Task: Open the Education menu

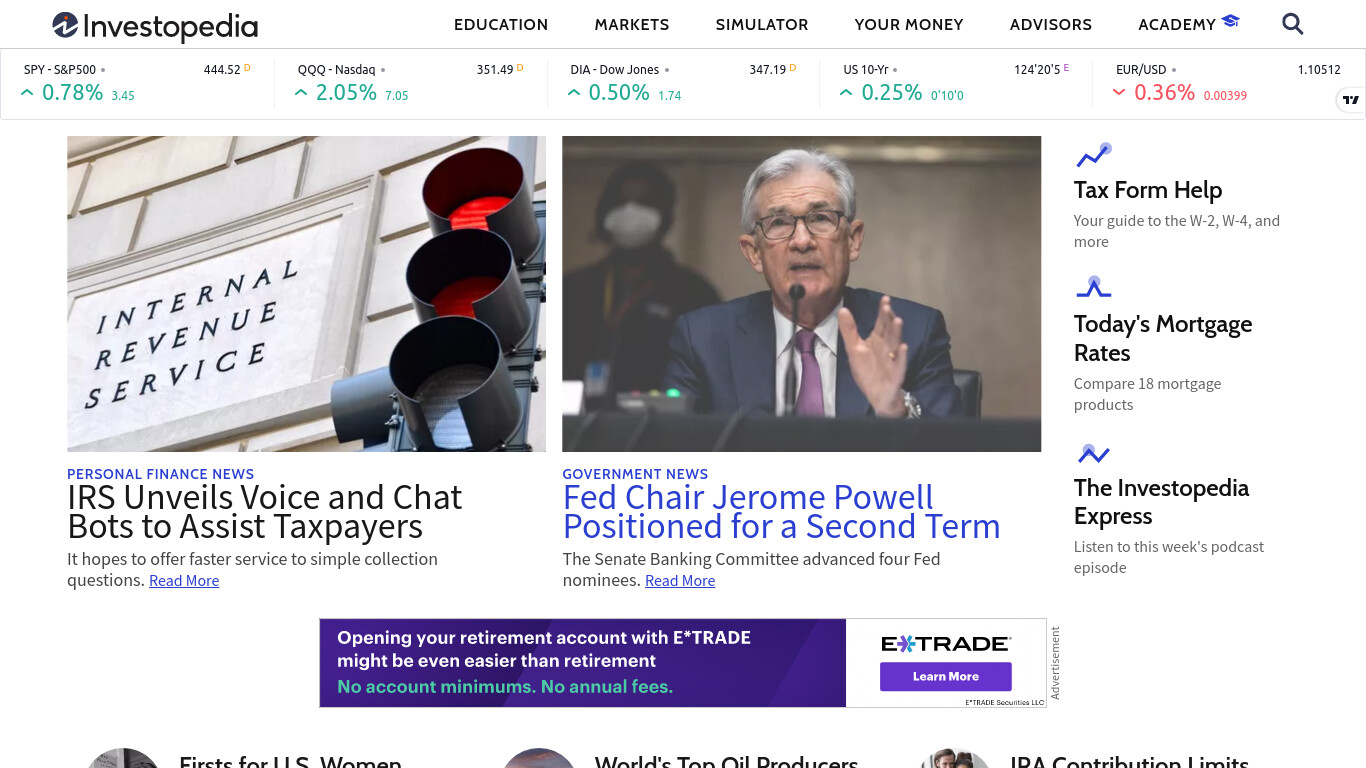Action: (x=501, y=24)
